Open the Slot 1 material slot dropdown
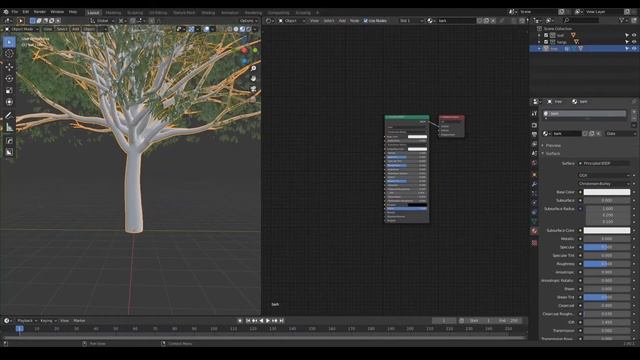Image resolution: width=640 pixels, height=360 pixels. coord(411,20)
